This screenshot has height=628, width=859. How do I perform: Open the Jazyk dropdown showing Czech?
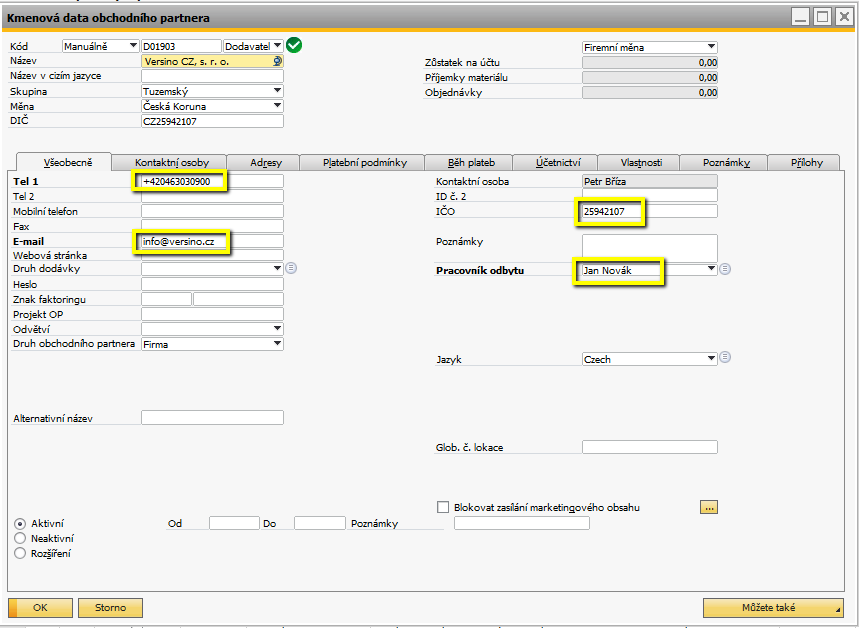[650, 359]
